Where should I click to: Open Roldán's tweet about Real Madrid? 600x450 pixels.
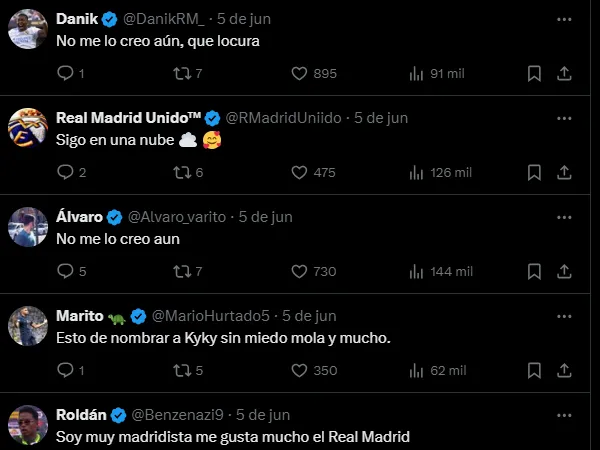pos(233,437)
